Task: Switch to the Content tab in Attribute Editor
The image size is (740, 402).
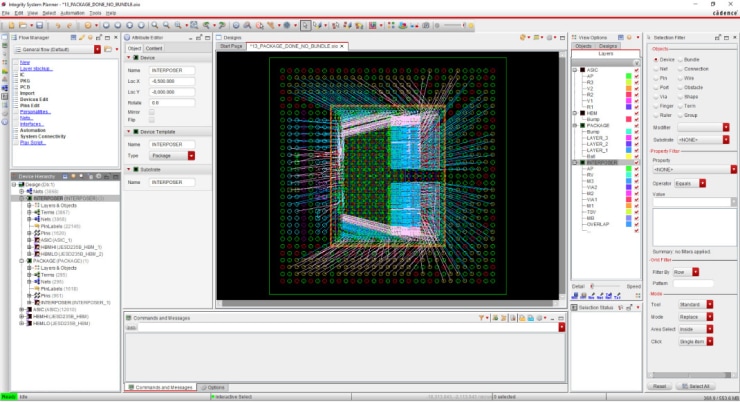Action: click(x=154, y=48)
